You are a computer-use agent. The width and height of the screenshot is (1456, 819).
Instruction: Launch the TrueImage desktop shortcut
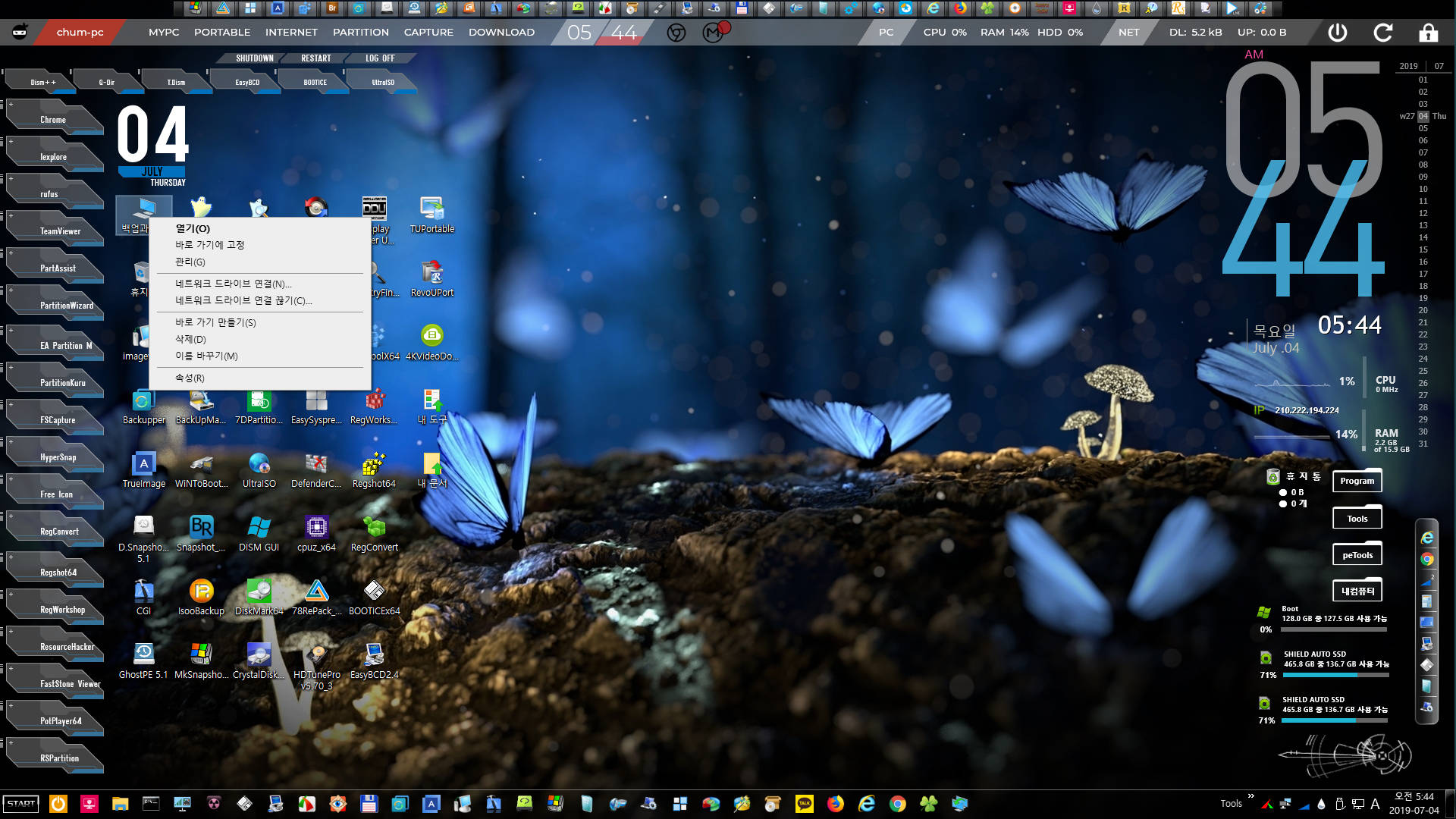[x=143, y=469]
